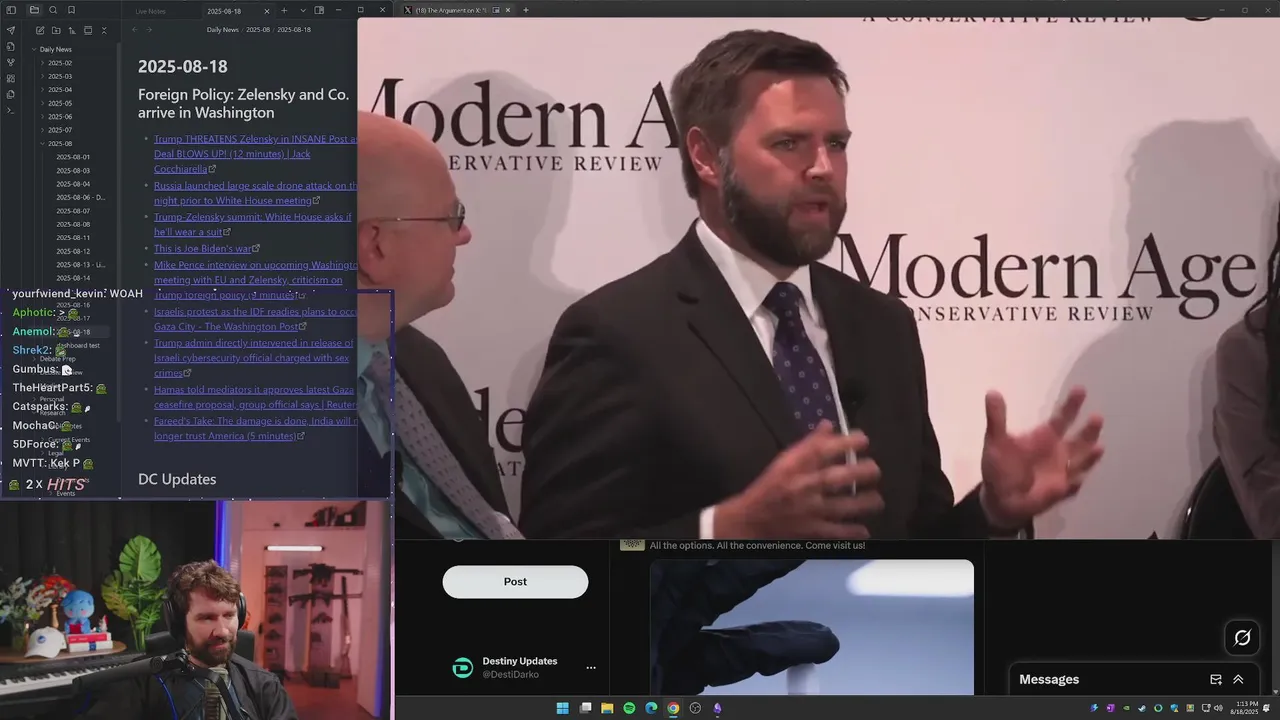The image size is (1280, 720).
Task: Change the file sort order
Action: pyautogui.click(x=72, y=30)
